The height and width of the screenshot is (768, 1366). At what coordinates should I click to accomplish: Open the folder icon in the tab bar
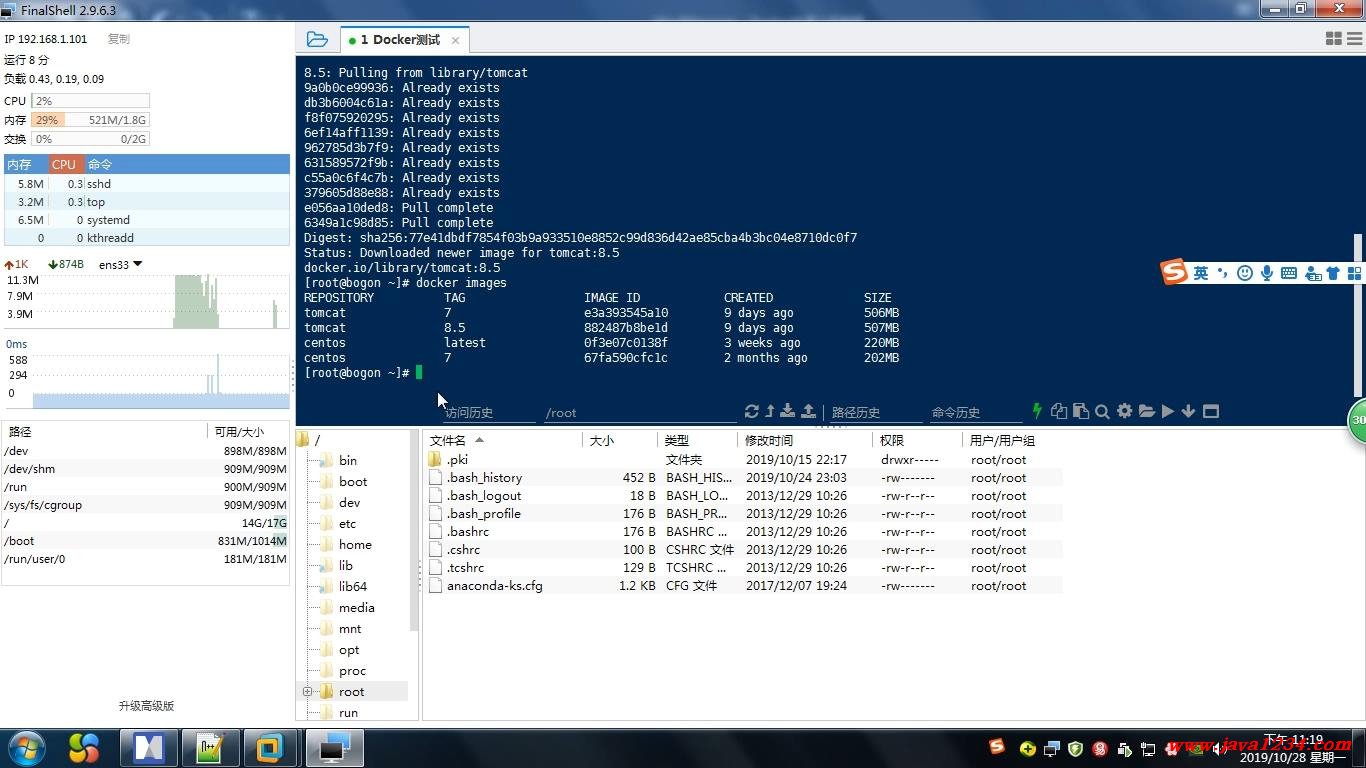pyautogui.click(x=317, y=39)
